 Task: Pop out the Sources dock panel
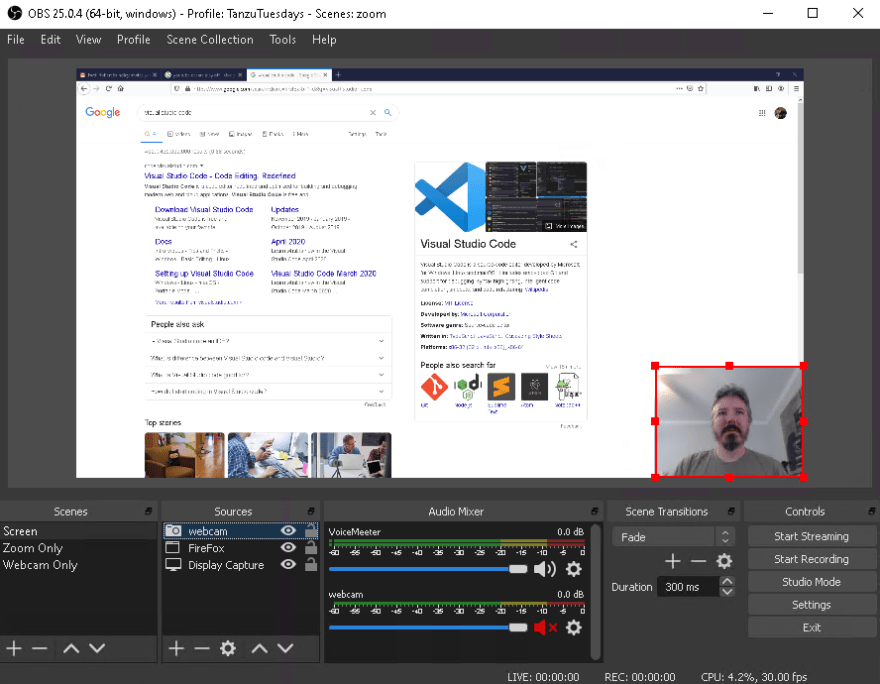310,511
